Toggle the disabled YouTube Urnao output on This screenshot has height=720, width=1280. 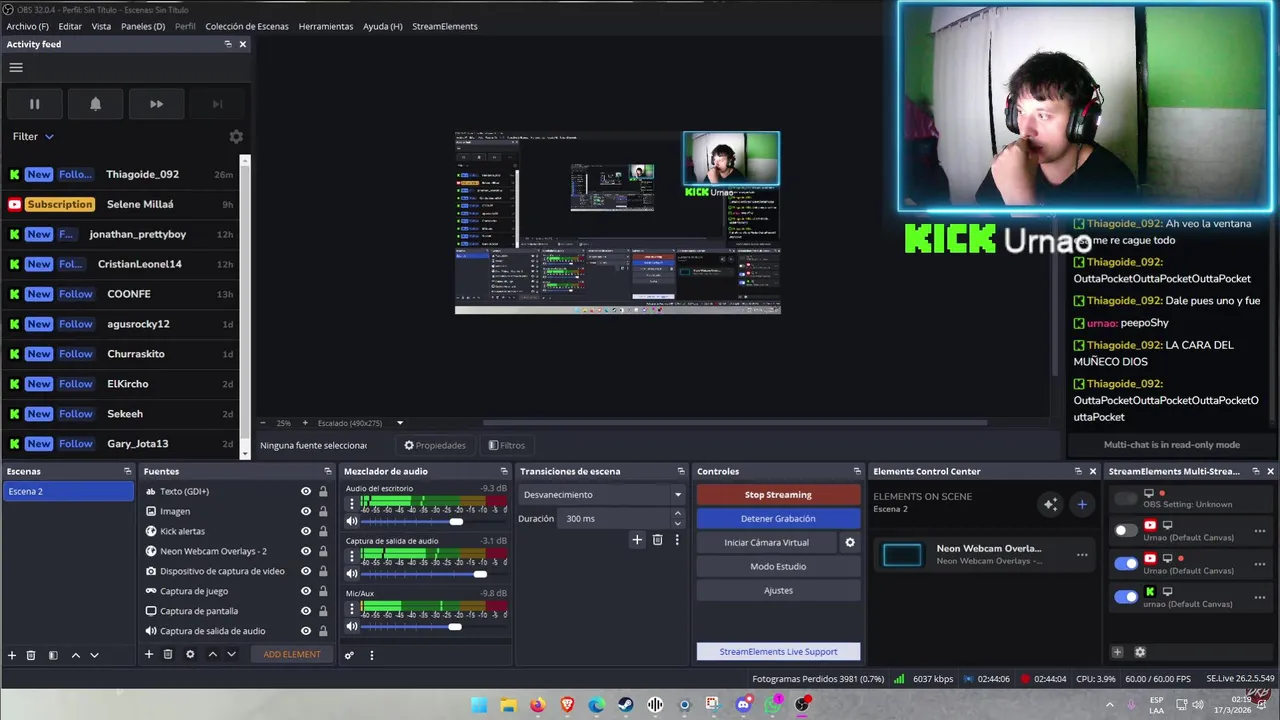point(1126,530)
